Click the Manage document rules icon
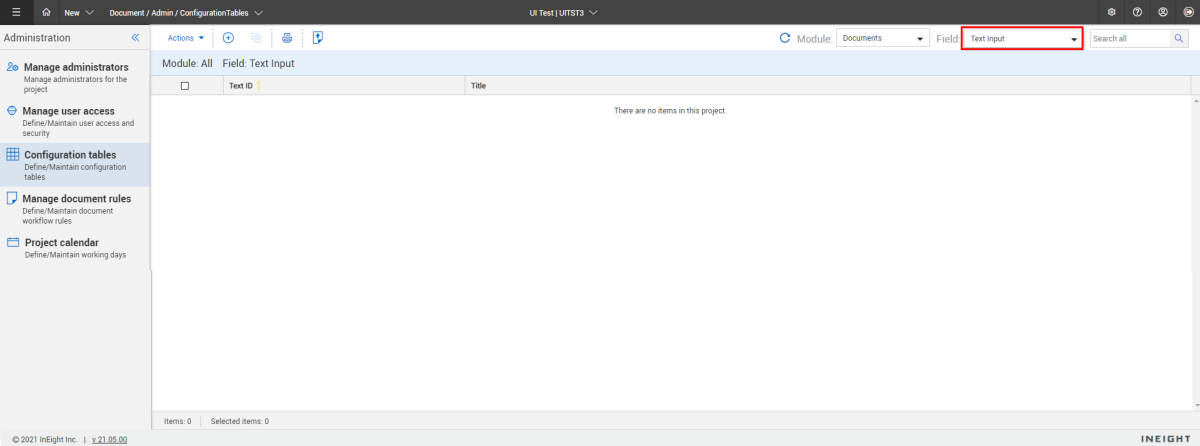Viewport: 1200px width, 446px height. coord(12,198)
